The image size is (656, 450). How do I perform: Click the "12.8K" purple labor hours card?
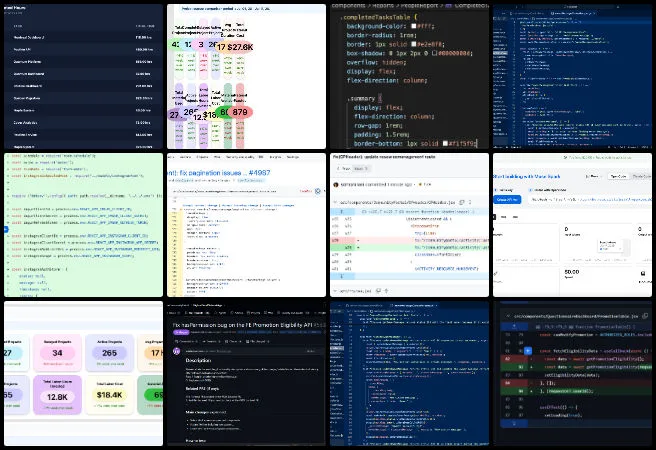click(57, 395)
